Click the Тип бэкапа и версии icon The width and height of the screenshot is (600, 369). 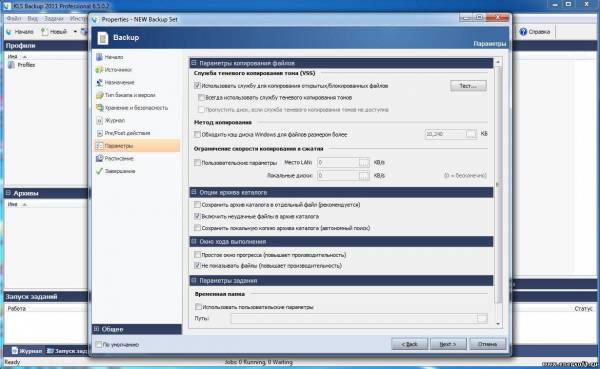click(x=99, y=95)
